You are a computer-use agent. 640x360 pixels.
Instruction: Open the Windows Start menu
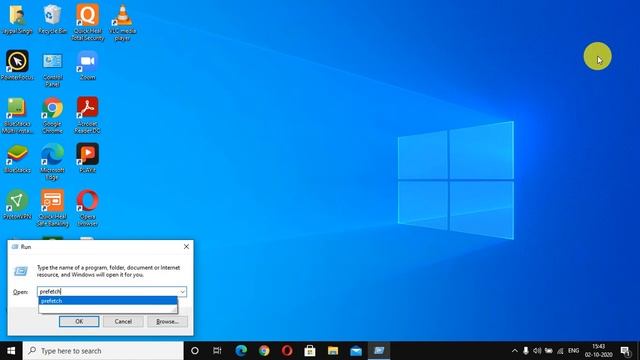point(11,351)
